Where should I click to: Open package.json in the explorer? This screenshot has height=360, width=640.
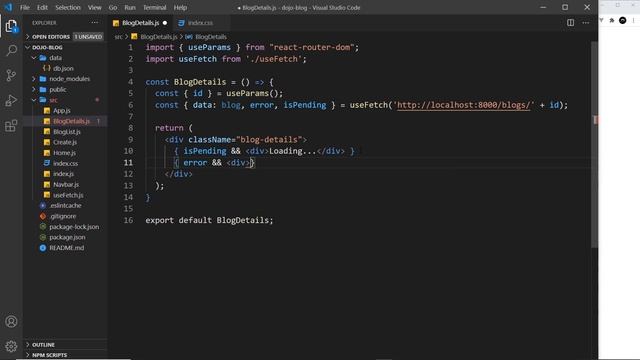click(67, 237)
